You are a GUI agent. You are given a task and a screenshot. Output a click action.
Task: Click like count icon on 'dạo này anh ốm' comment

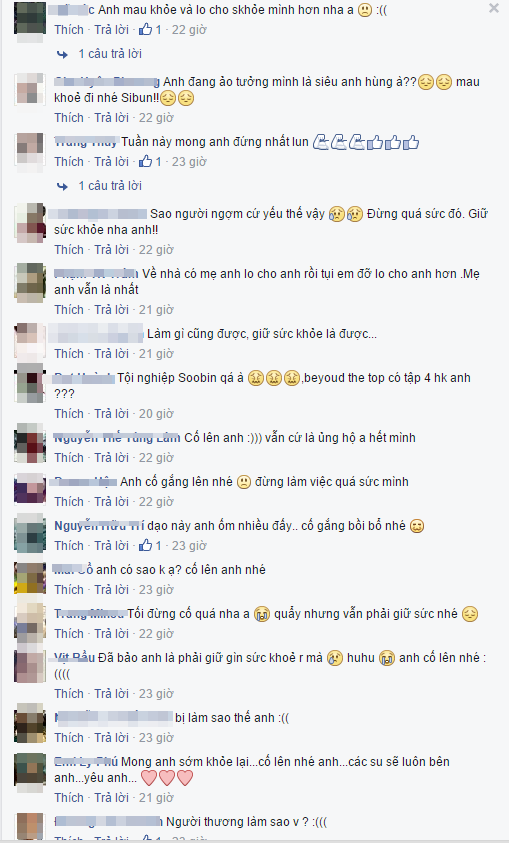tap(150, 545)
